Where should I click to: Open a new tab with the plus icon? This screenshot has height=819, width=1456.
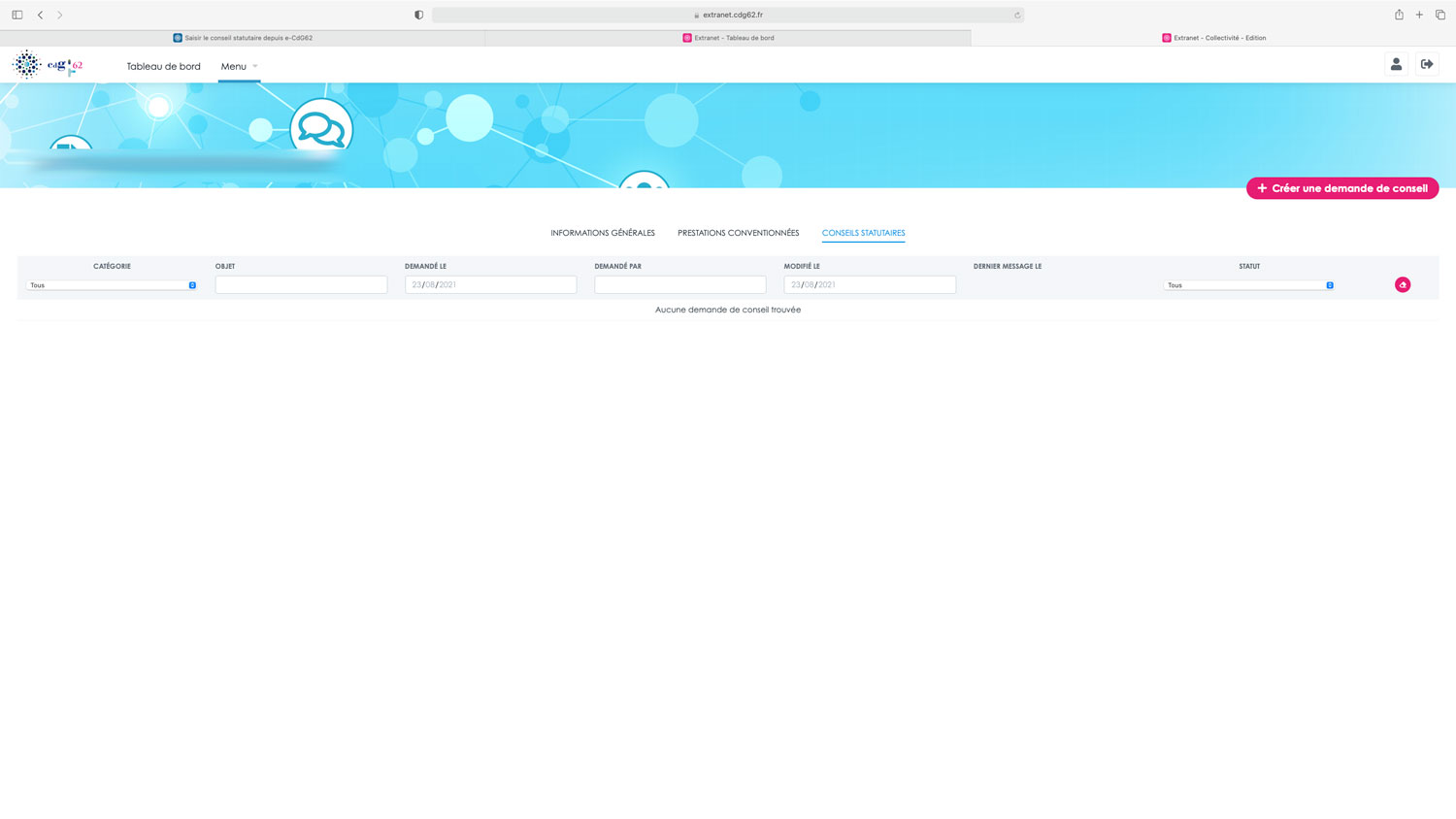tap(1419, 15)
